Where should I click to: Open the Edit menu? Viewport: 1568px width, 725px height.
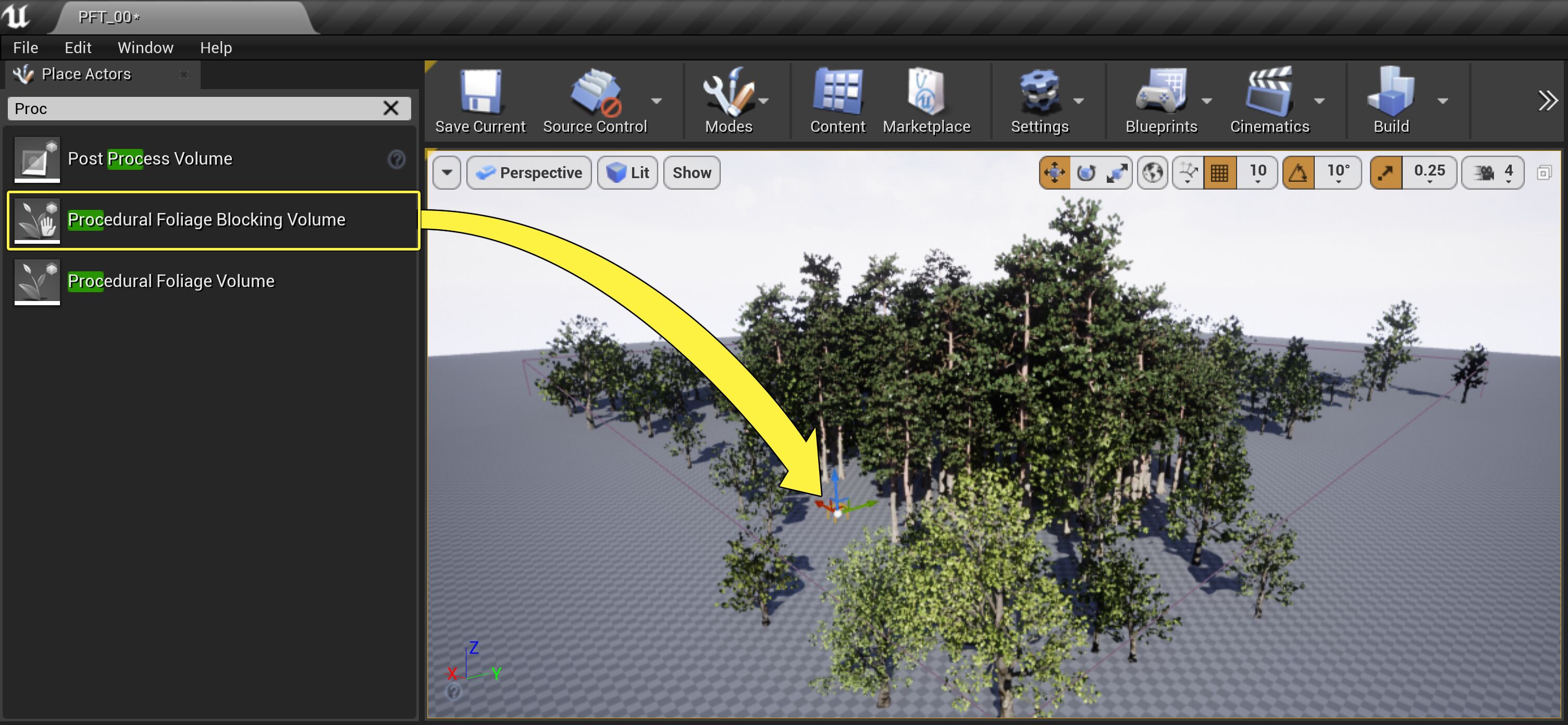click(78, 47)
